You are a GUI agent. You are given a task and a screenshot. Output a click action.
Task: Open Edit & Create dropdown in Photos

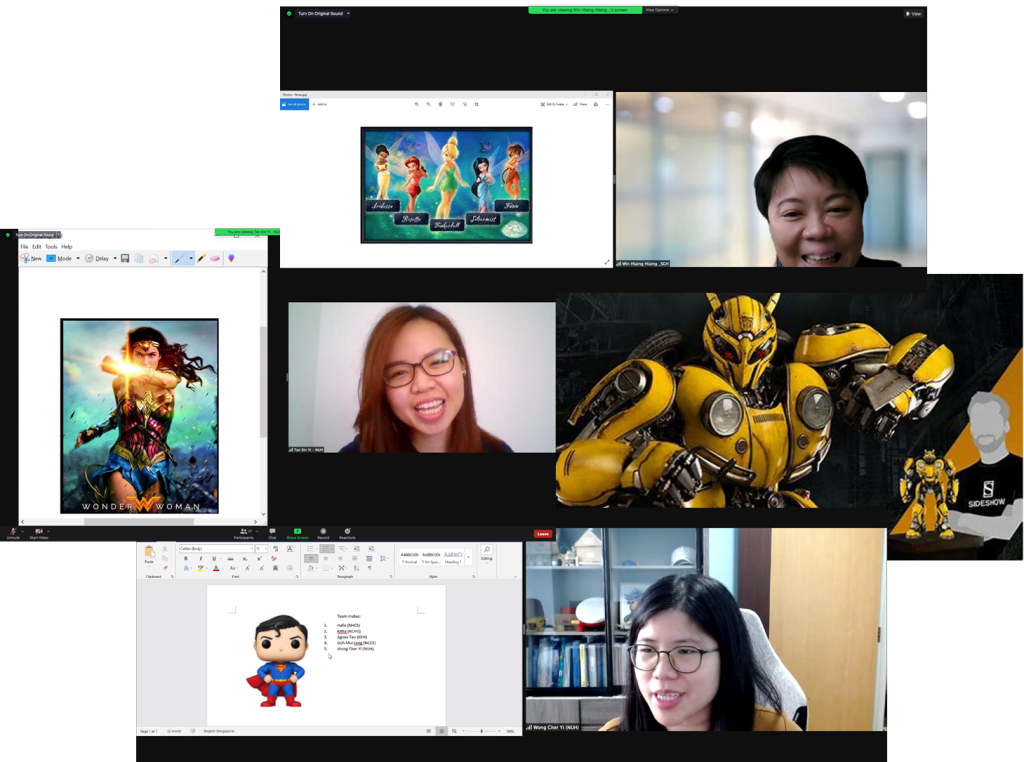pos(554,104)
